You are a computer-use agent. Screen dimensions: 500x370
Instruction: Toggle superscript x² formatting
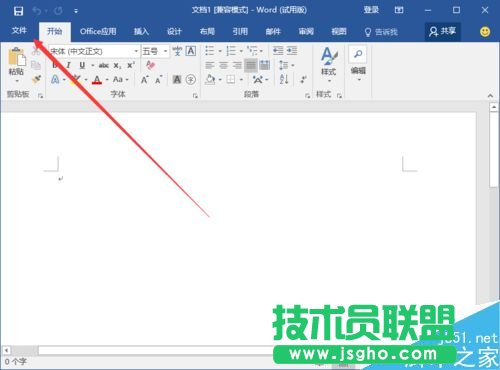131,65
